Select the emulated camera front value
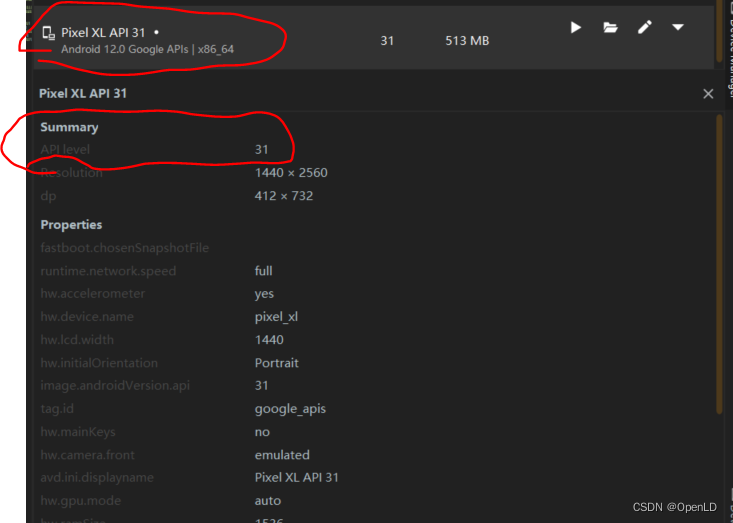733x523 pixels. coord(282,455)
